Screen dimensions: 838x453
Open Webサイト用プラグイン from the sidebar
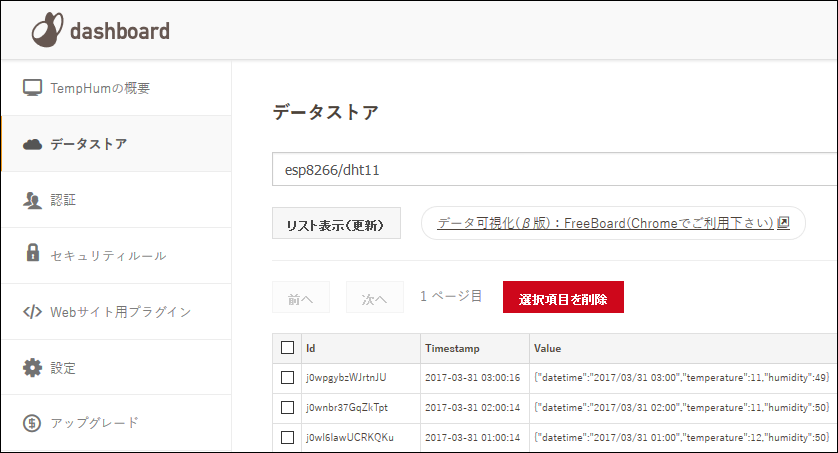pos(117,312)
